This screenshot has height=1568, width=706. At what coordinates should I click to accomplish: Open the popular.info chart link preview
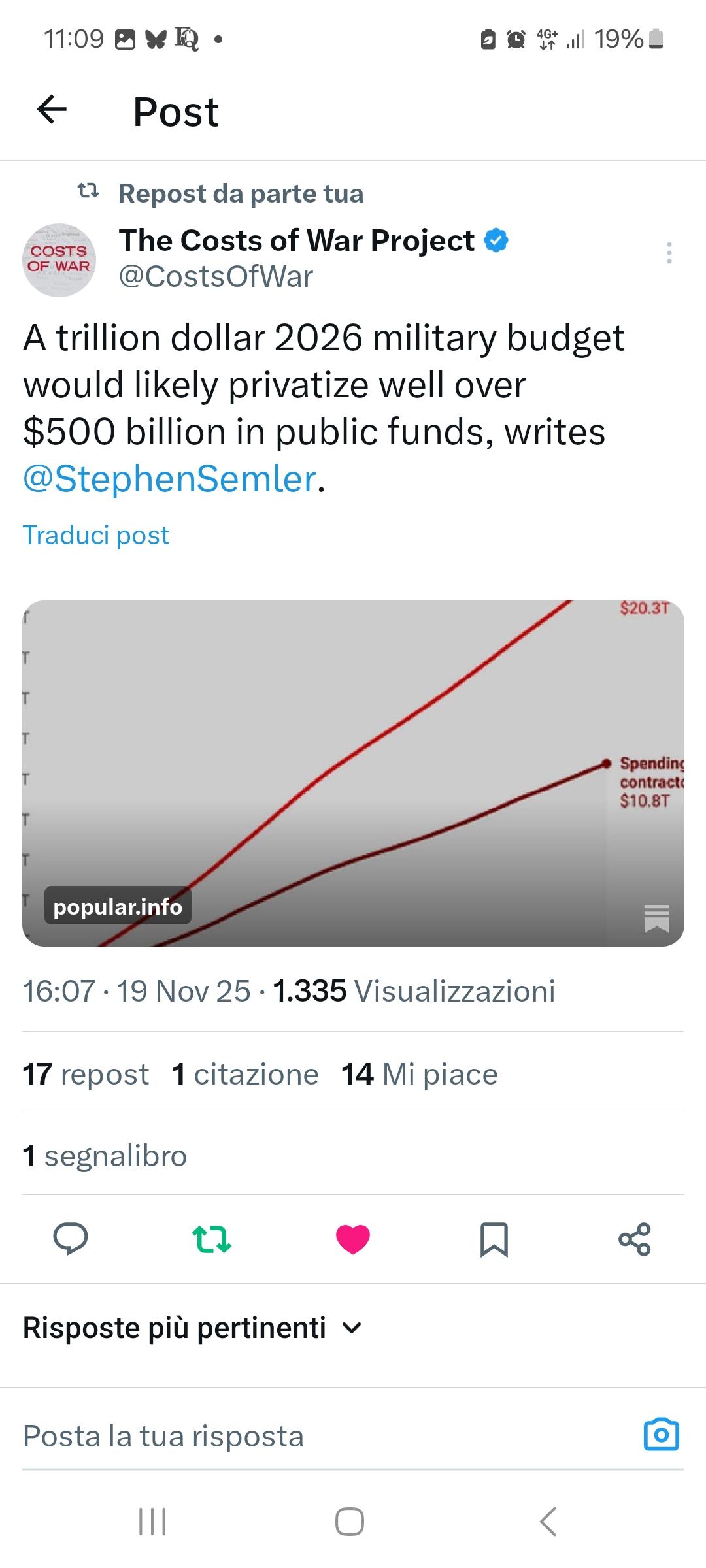click(353, 773)
